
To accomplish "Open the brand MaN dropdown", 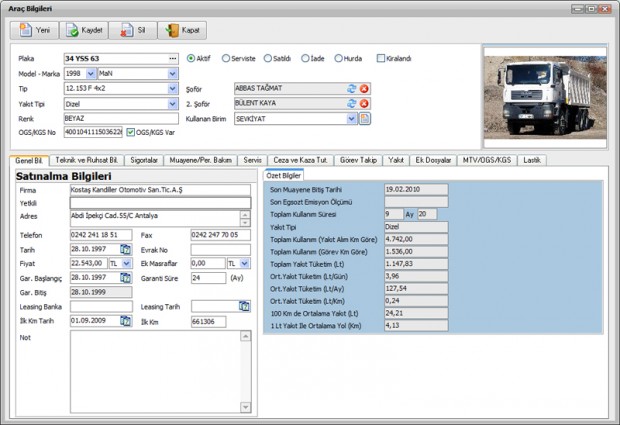I will (x=172, y=74).
